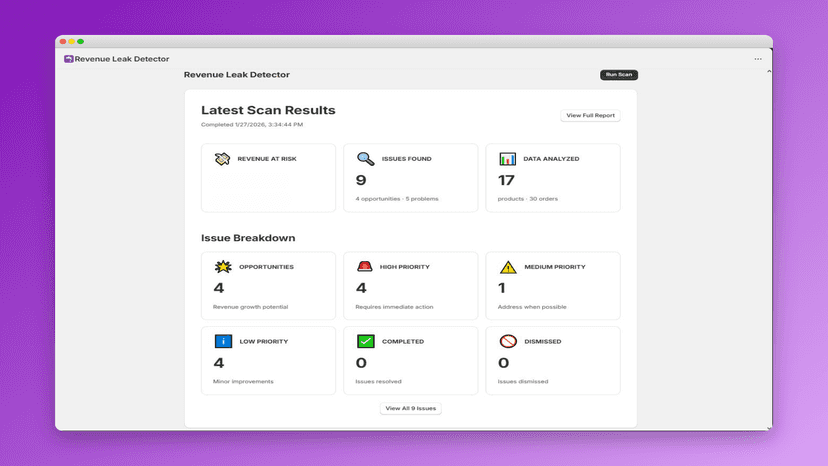828x466 pixels.
Task: Click the Completed 1/27/2026 timestamp text
Action: click(x=252, y=125)
